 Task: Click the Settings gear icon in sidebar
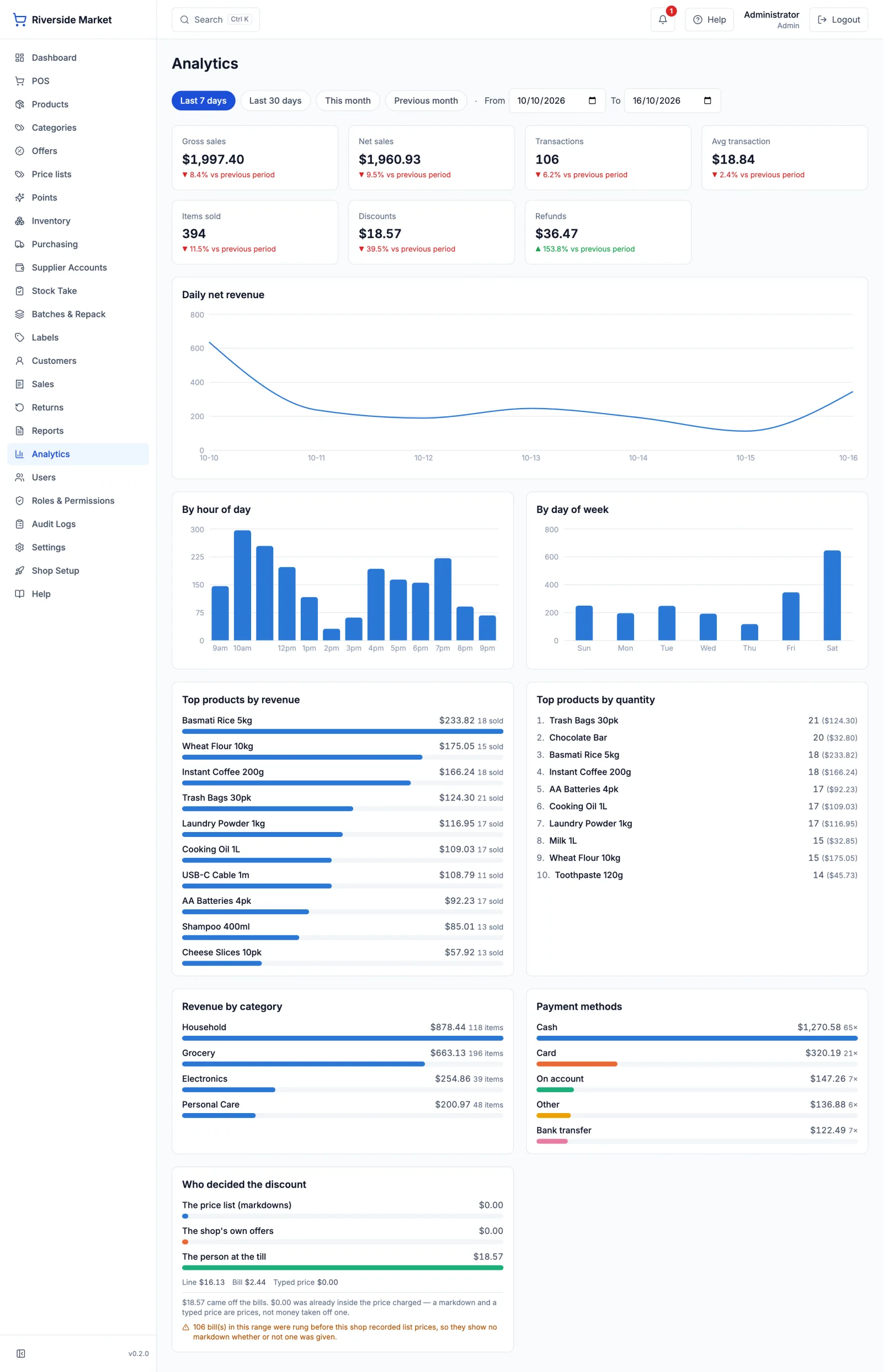(19, 547)
